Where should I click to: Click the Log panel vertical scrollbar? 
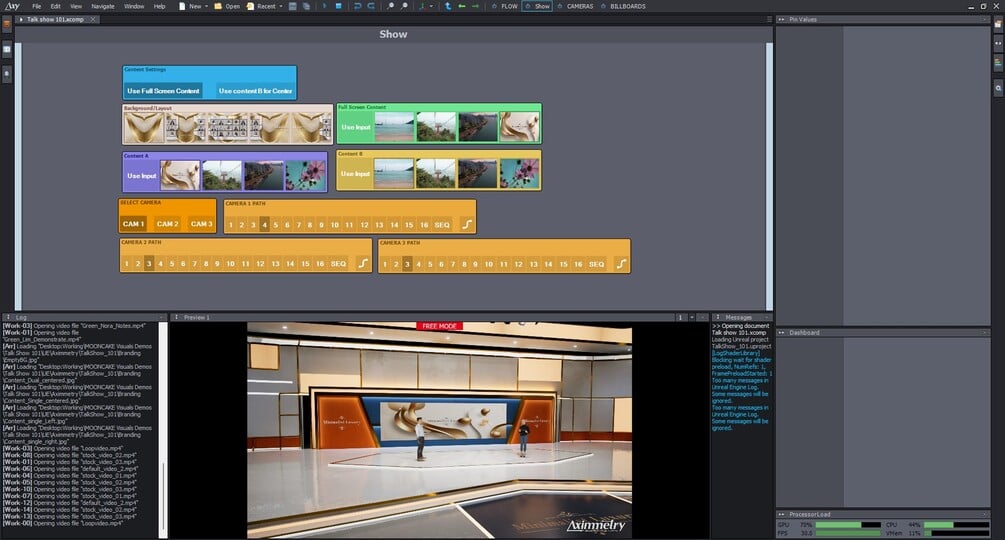coord(163,429)
